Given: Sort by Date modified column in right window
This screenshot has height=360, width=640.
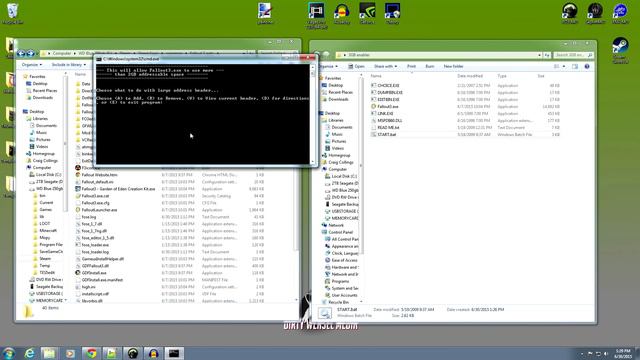Looking at the screenshot, I should (x=470, y=76).
